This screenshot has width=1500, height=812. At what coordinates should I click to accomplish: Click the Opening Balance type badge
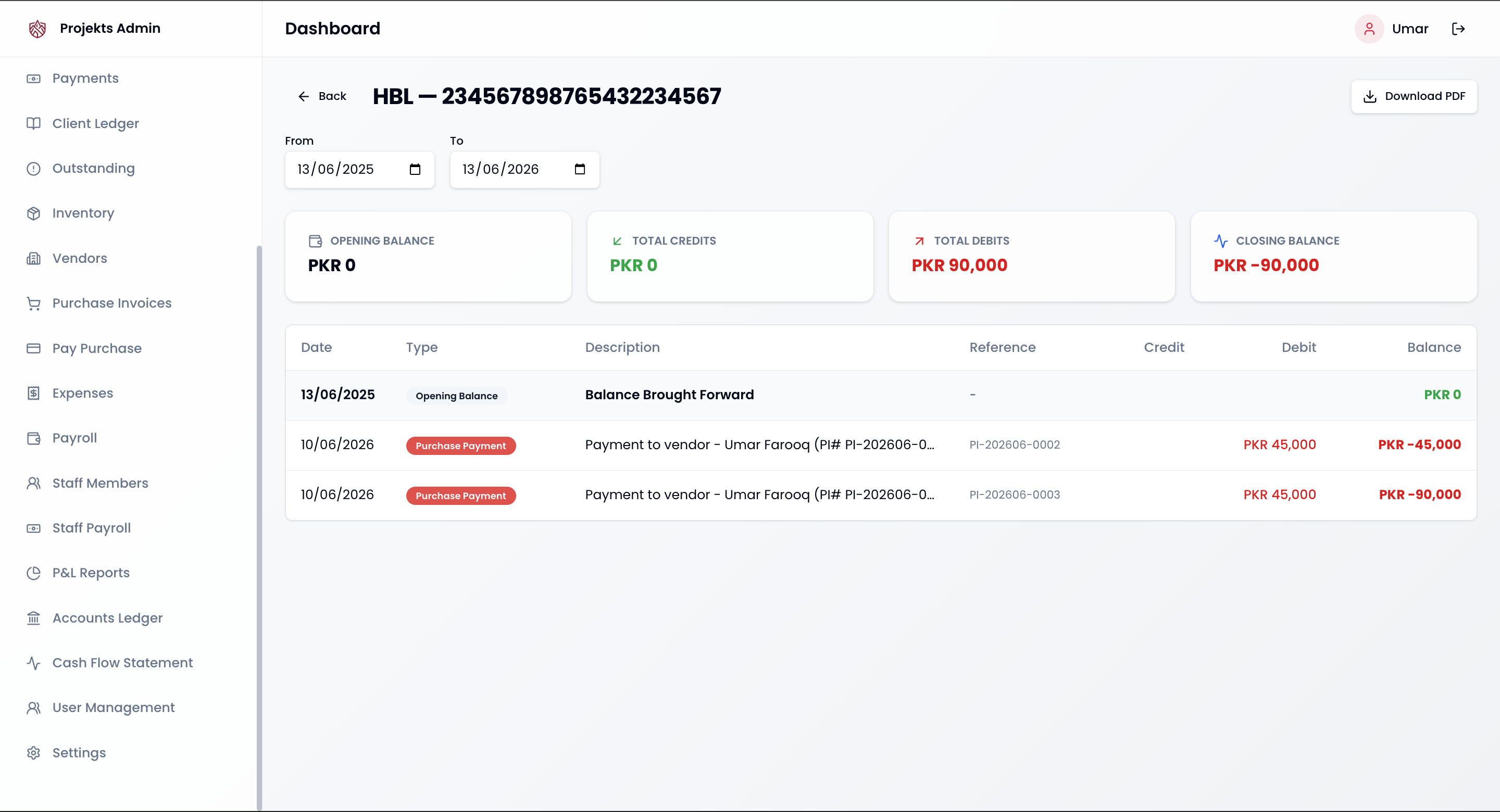(x=457, y=396)
